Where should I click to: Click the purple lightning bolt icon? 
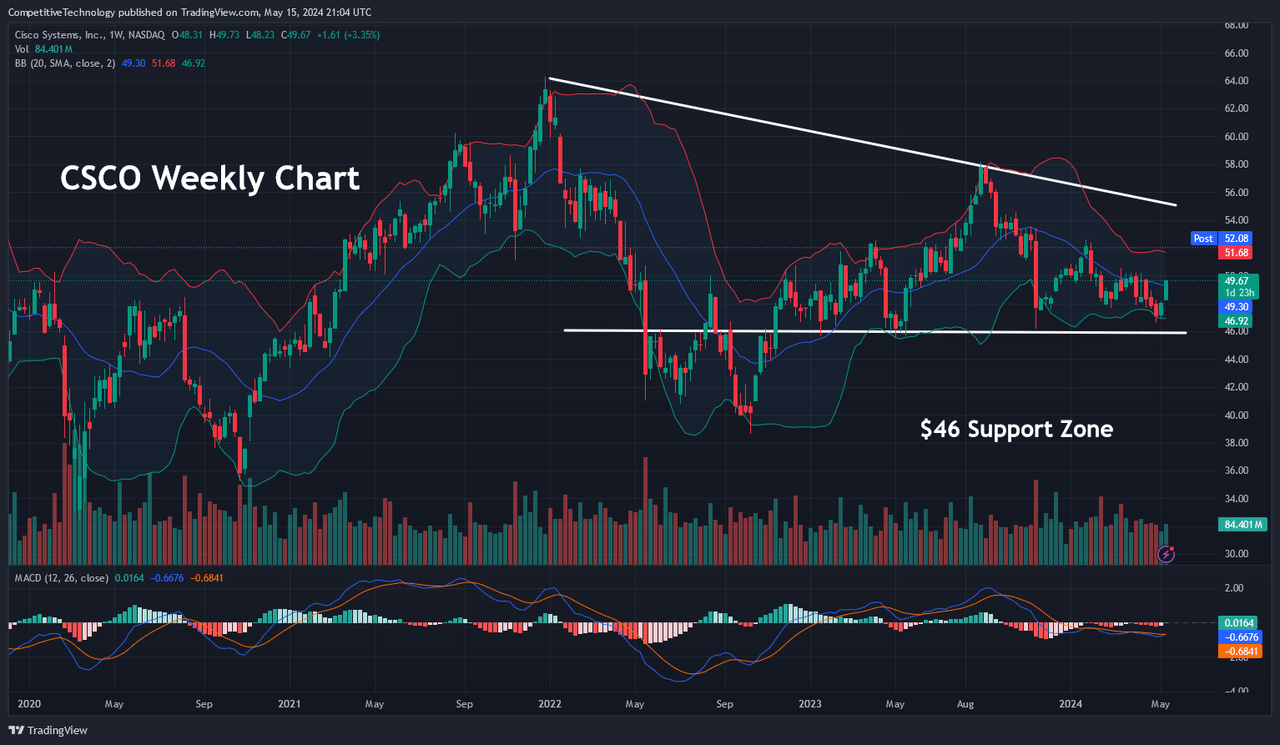[x=1165, y=552]
